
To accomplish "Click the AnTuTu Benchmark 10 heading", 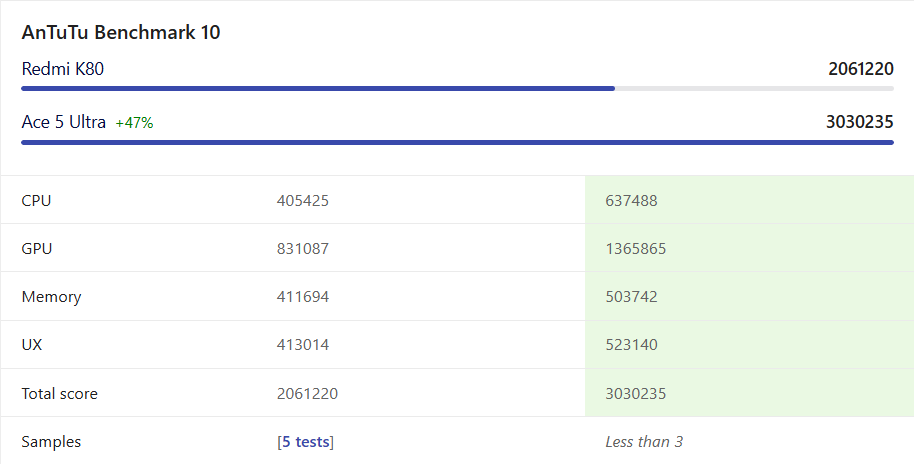I will [x=121, y=32].
